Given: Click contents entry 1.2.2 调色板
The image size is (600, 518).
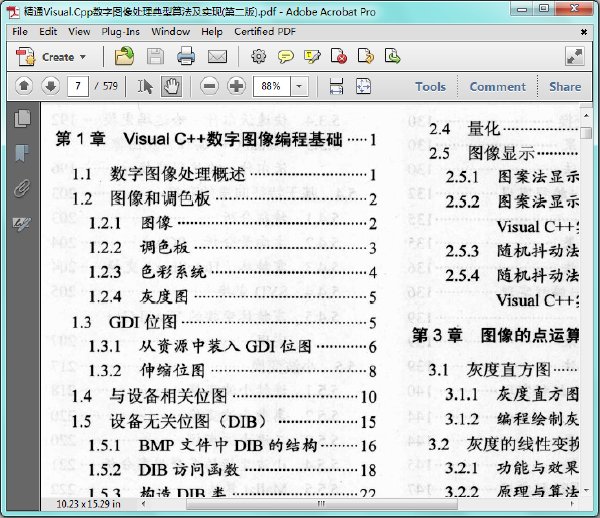Looking at the screenshot, I should 233,248.
